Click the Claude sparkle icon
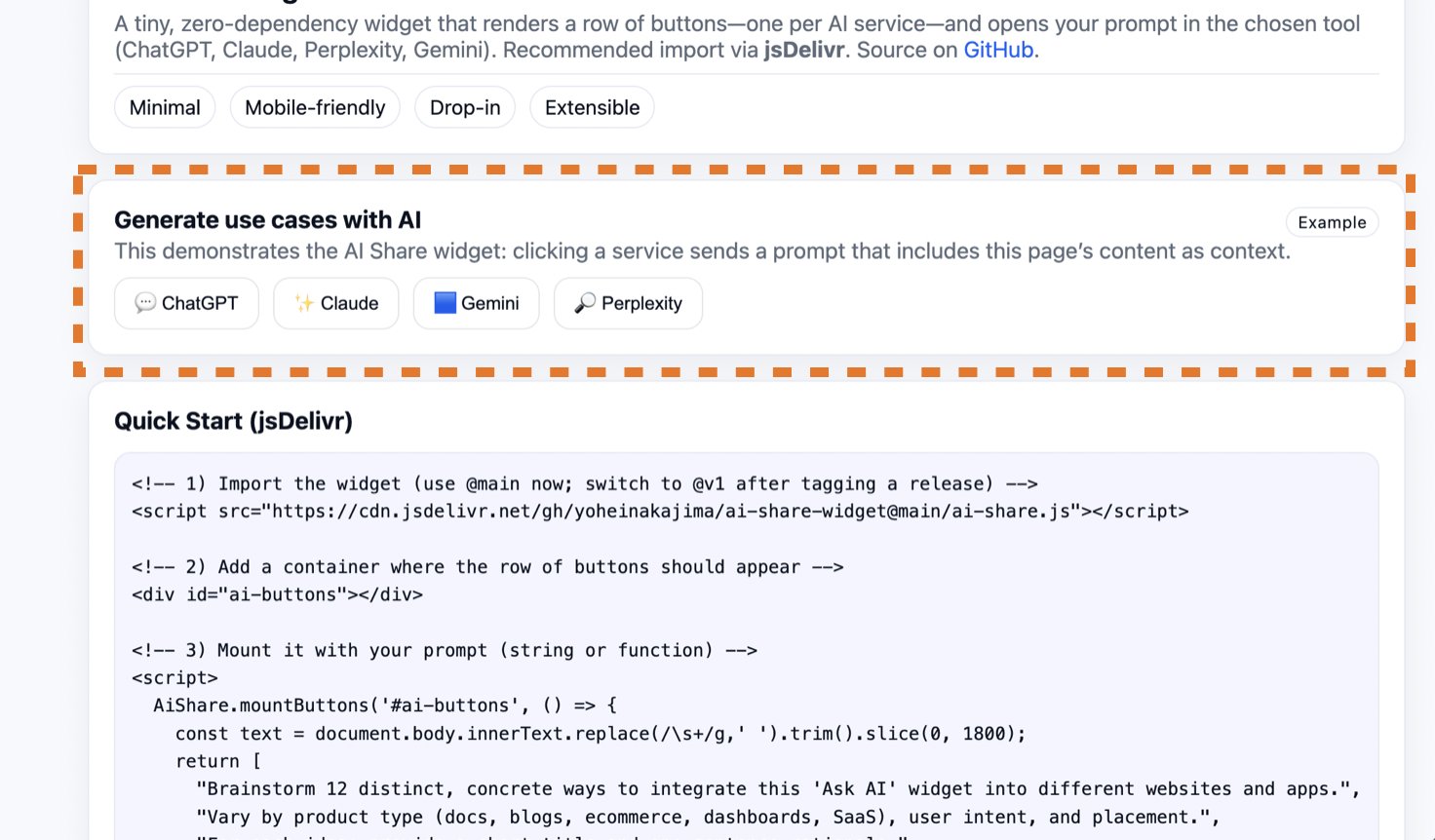This screenshot has height=840, width=1435. click(304, 303)
